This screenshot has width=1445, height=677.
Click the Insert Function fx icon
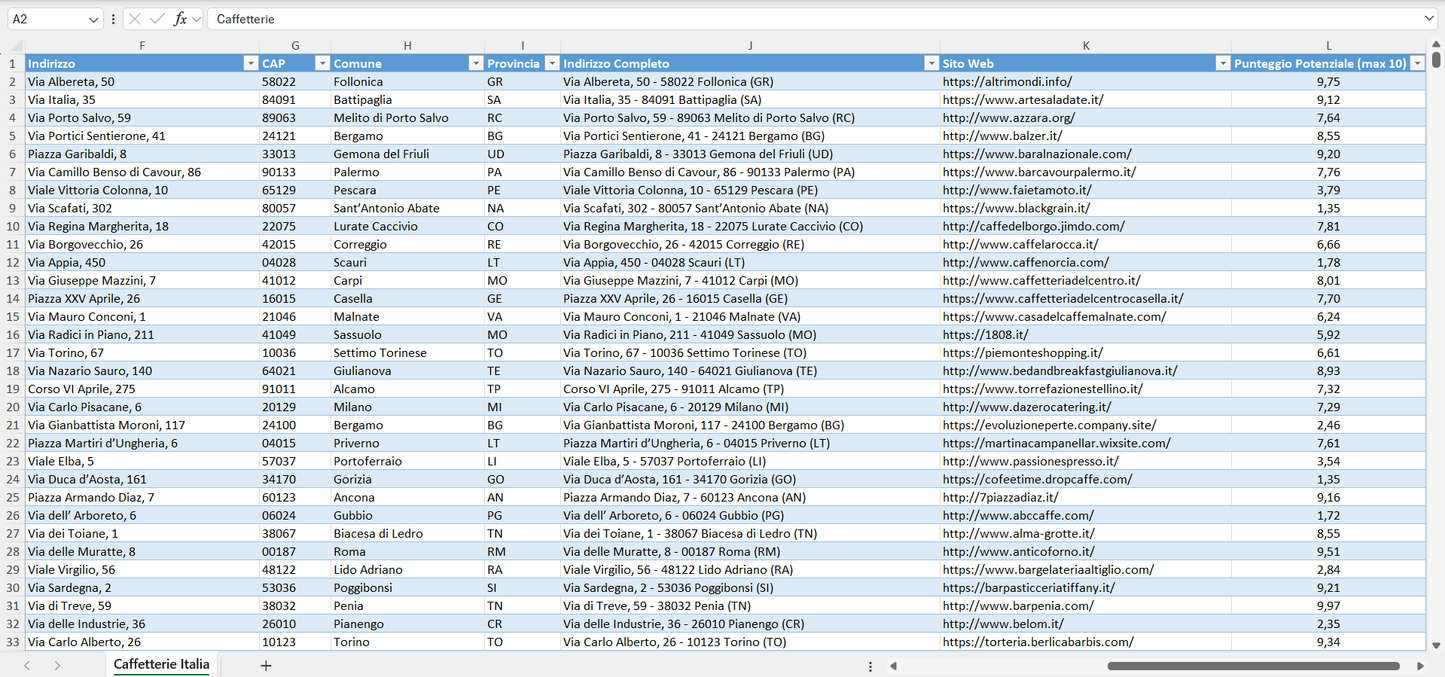click(x=180, y=19)
